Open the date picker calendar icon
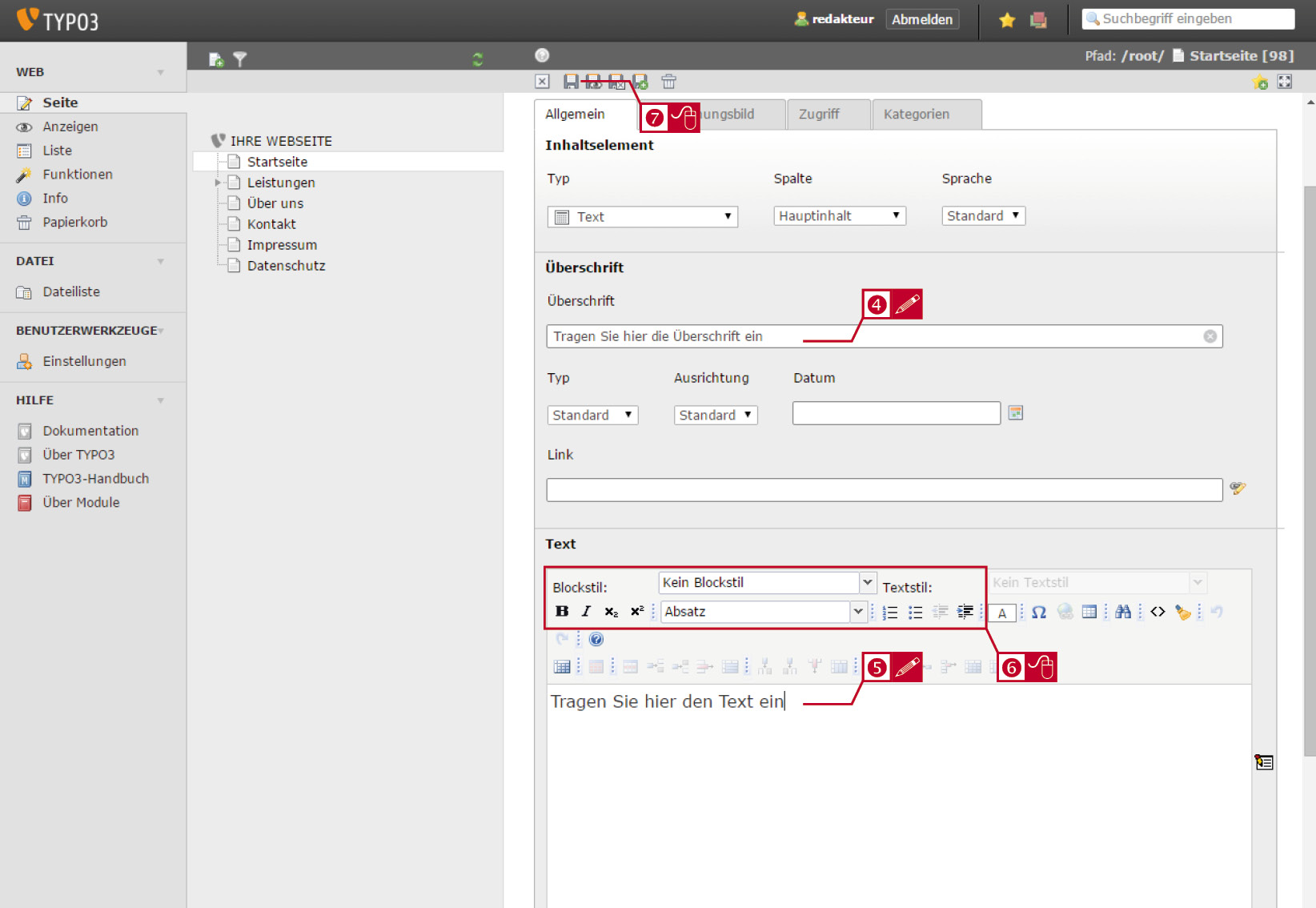The height and width of the screenshot is (908, 1316). (x=1016, y=413)
